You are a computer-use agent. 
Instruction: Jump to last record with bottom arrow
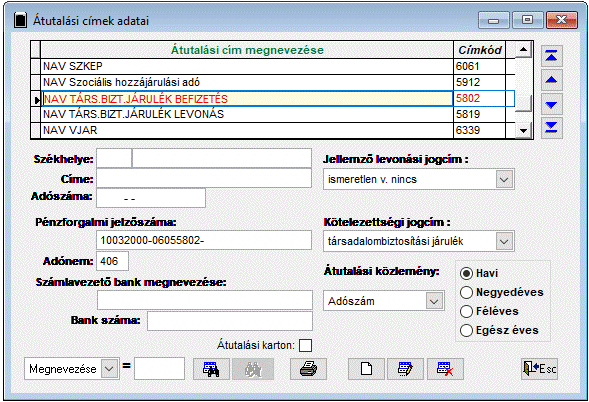(x=551, y=128)
